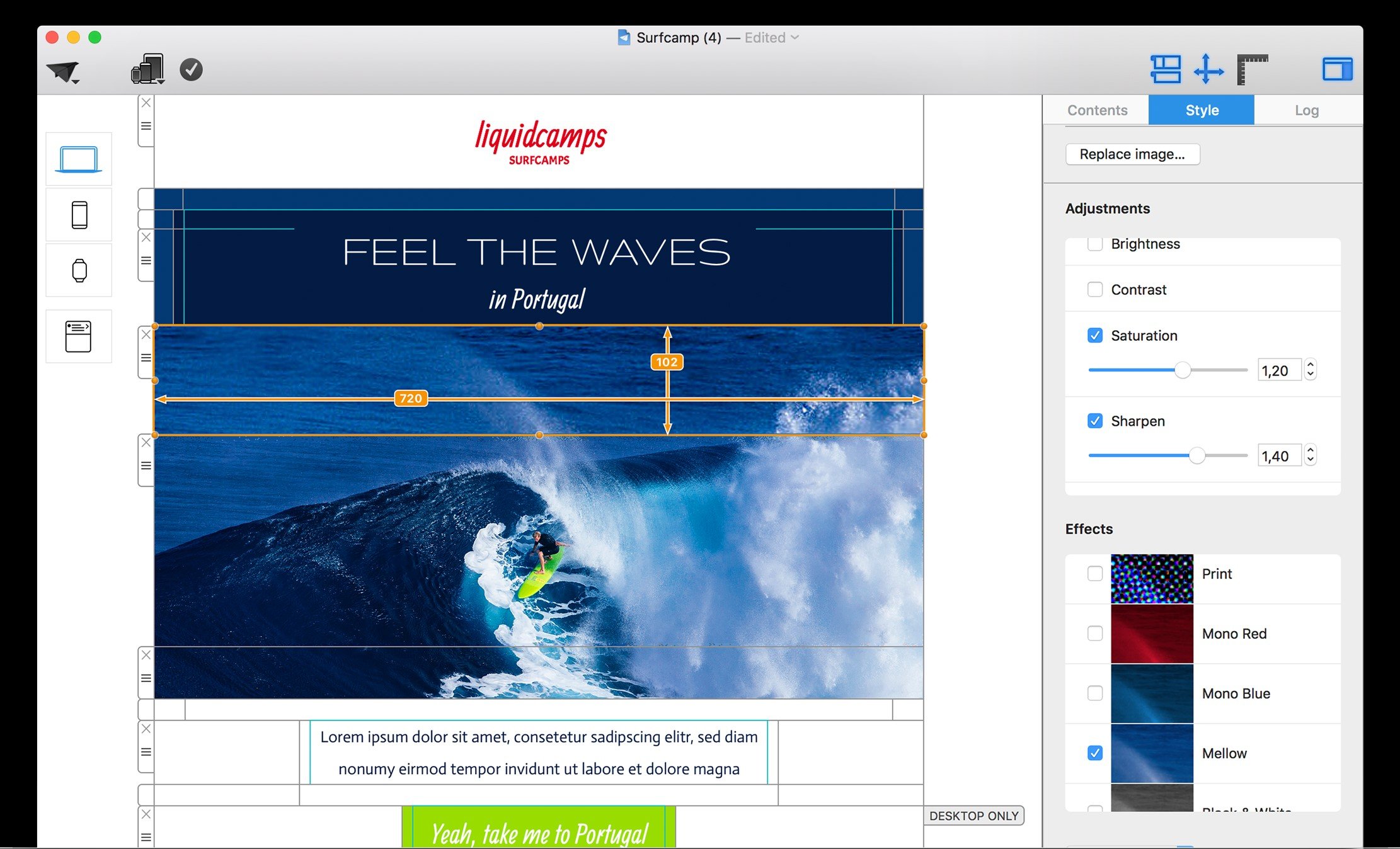1400x849 pixels.
Task: Enable the Mono Blue effect
Action: click(1095, 693)
